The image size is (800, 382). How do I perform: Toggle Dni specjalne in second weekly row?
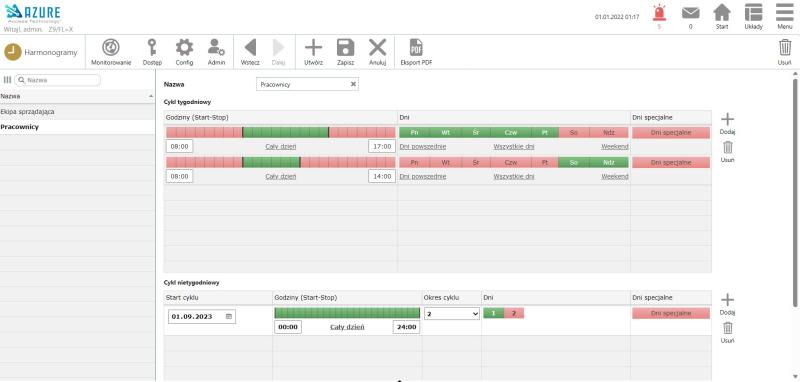coord(671,163)
